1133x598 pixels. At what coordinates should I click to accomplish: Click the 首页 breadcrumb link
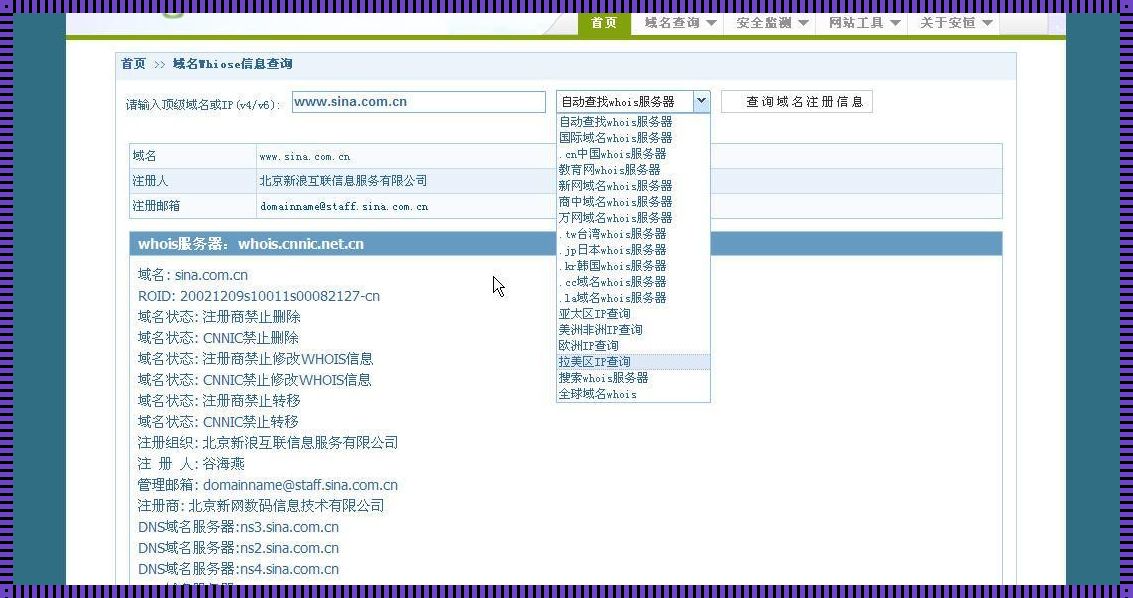[133, 64]
